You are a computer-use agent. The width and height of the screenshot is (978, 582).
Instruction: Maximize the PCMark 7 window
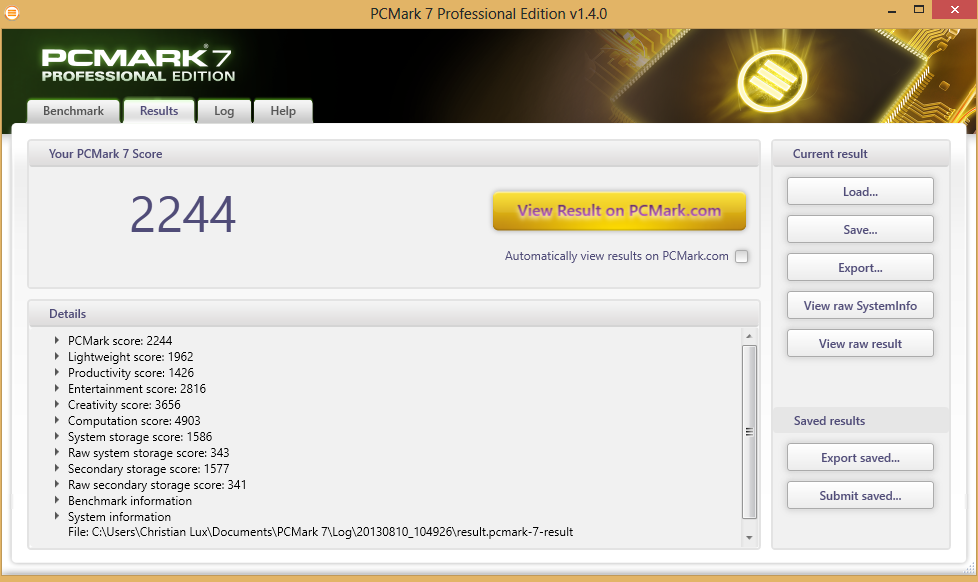click(919, 9)
